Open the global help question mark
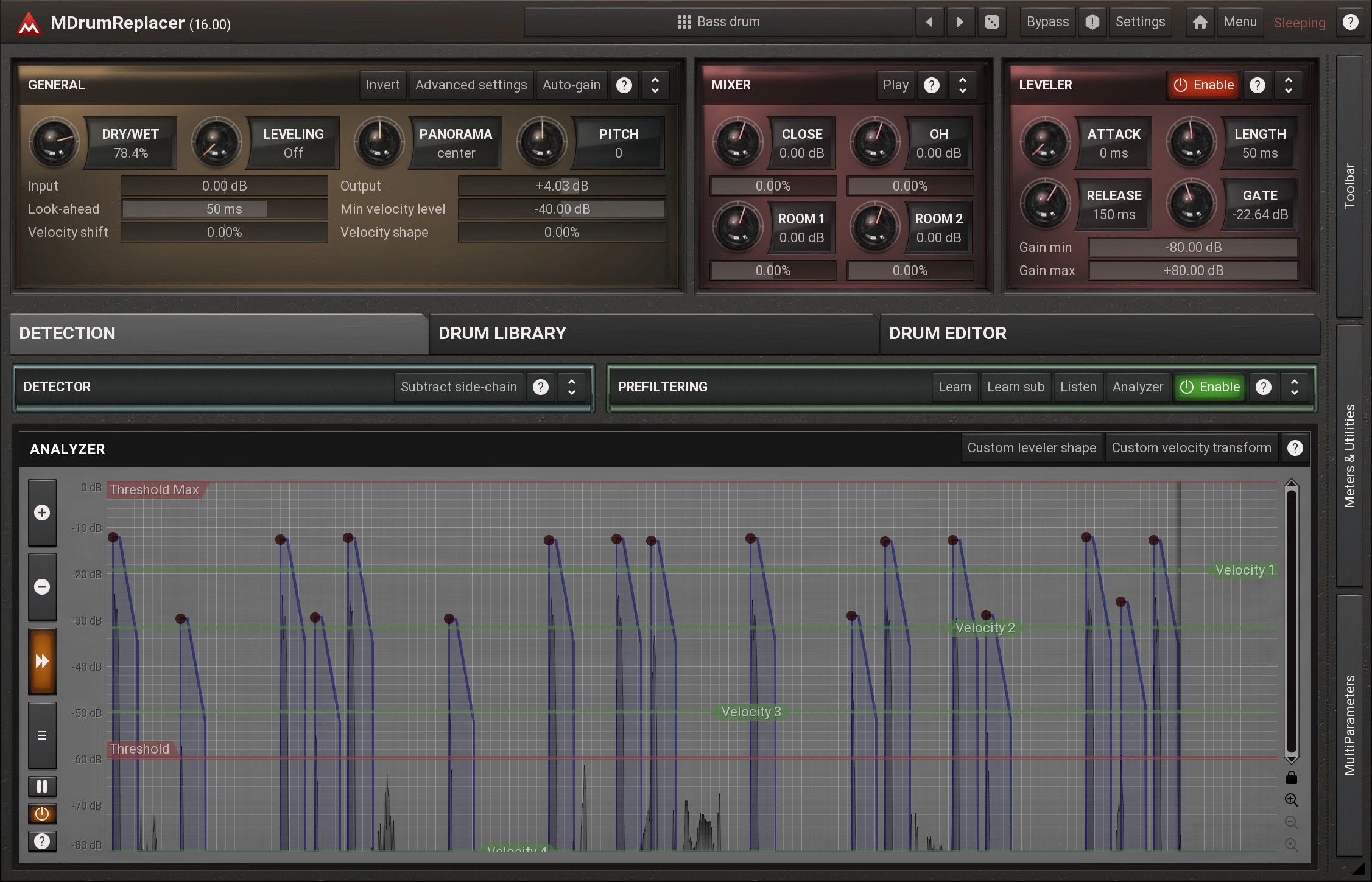 (1350, 22)
